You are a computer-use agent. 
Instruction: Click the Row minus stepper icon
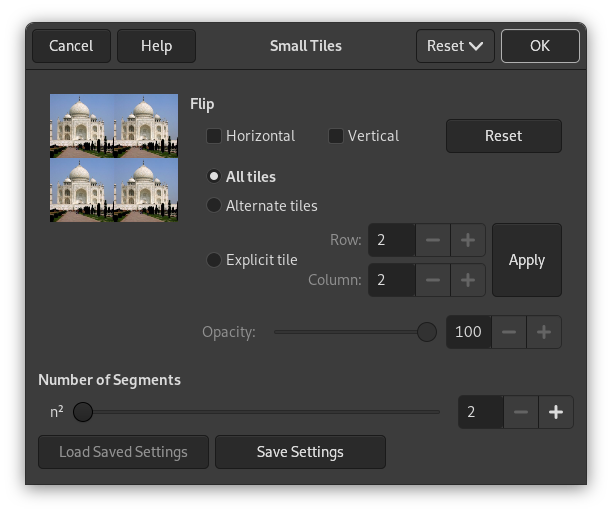[432, 240]
